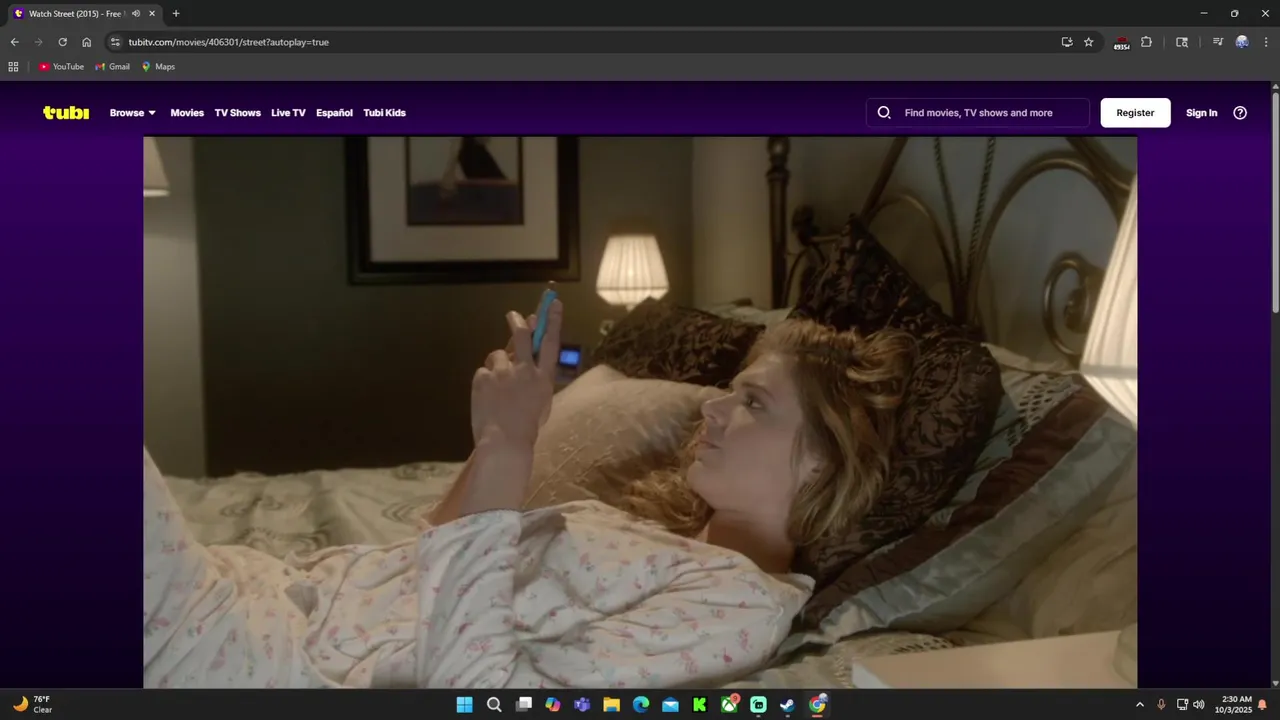Open the TV Shows page

click(x=237, y=113)
